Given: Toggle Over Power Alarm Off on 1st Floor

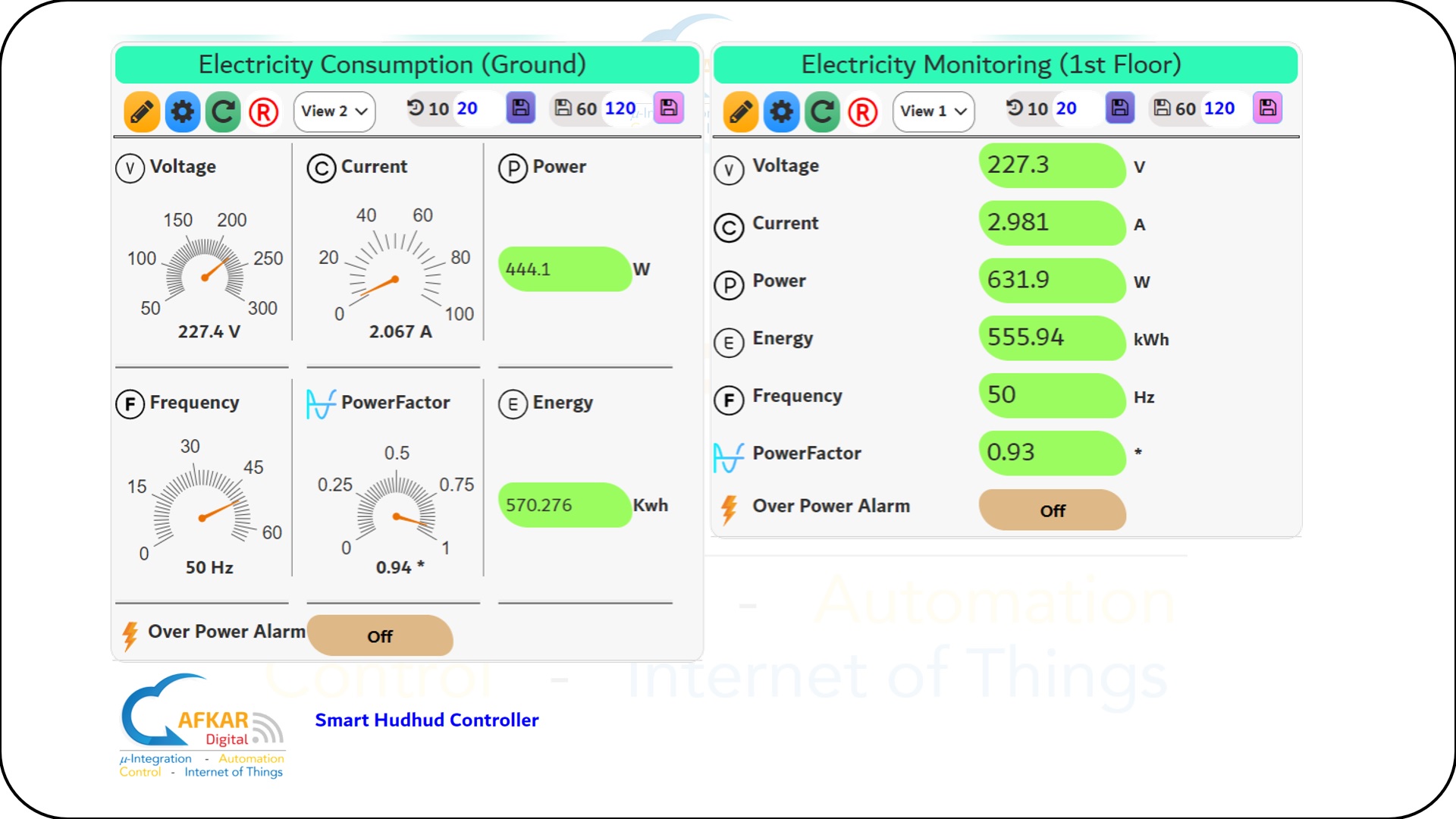Looking at the screenshot, I should coord(1052,510).
